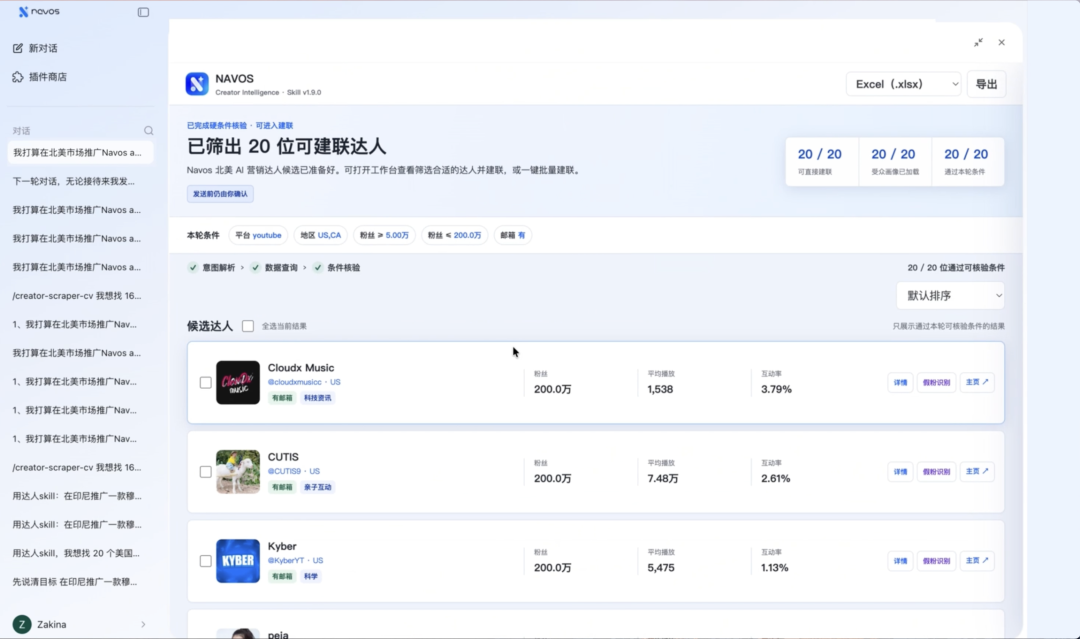The image size is (1080, 639).
Task: Select the Cloudx Music checkbox
Action: click(x=205, y=382)
